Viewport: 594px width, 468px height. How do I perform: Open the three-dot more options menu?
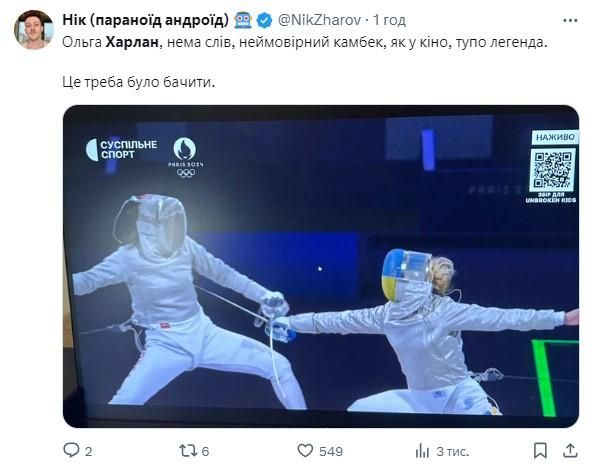(x=570, y=20)
